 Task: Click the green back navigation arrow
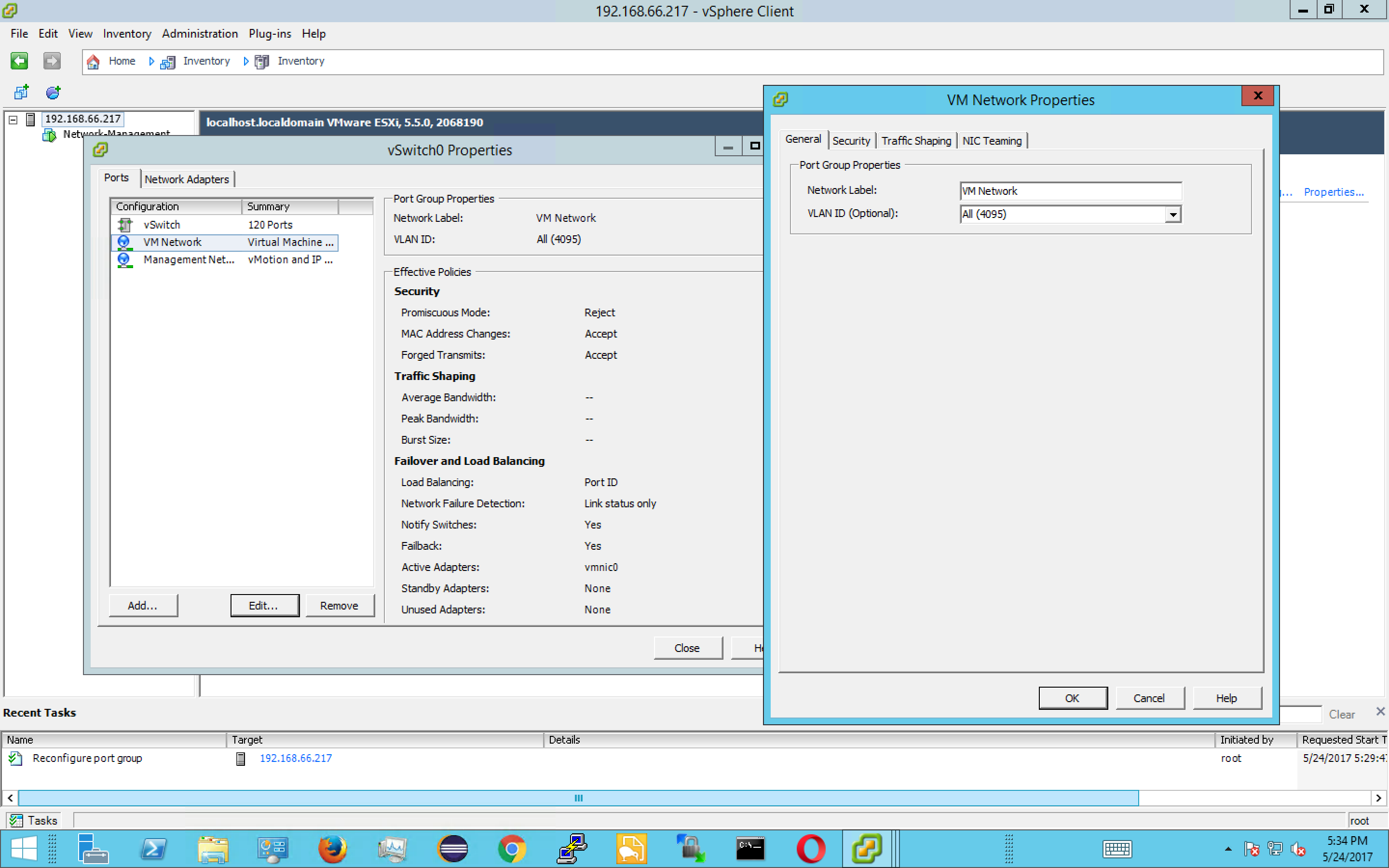[19, 61]
